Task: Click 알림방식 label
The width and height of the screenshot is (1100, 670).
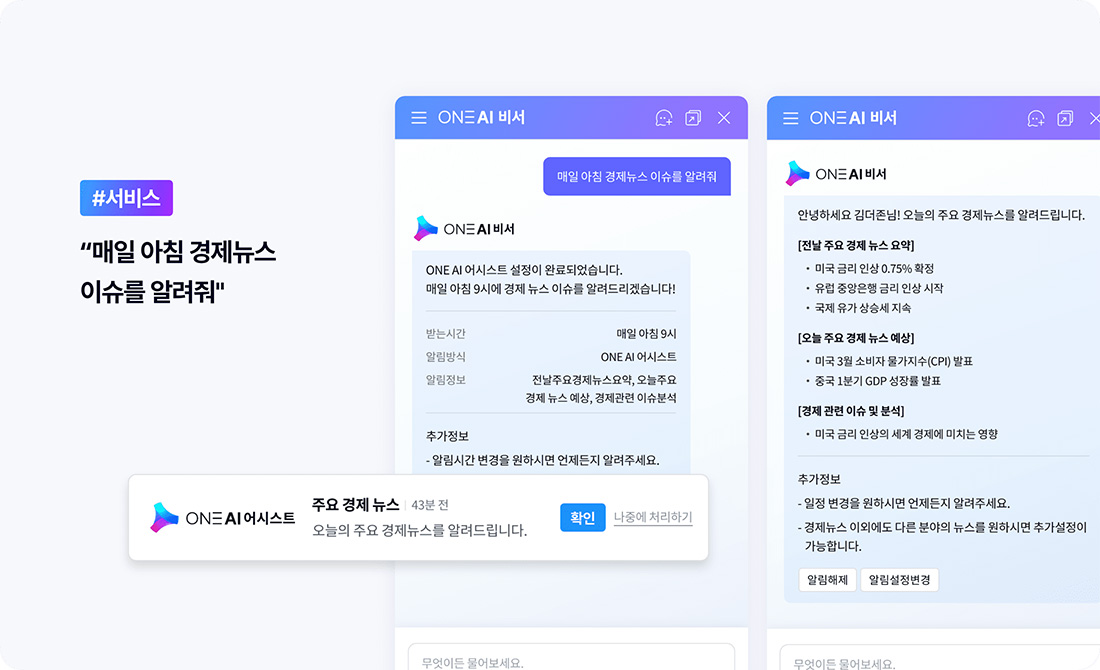Action: tap(445, 357)
